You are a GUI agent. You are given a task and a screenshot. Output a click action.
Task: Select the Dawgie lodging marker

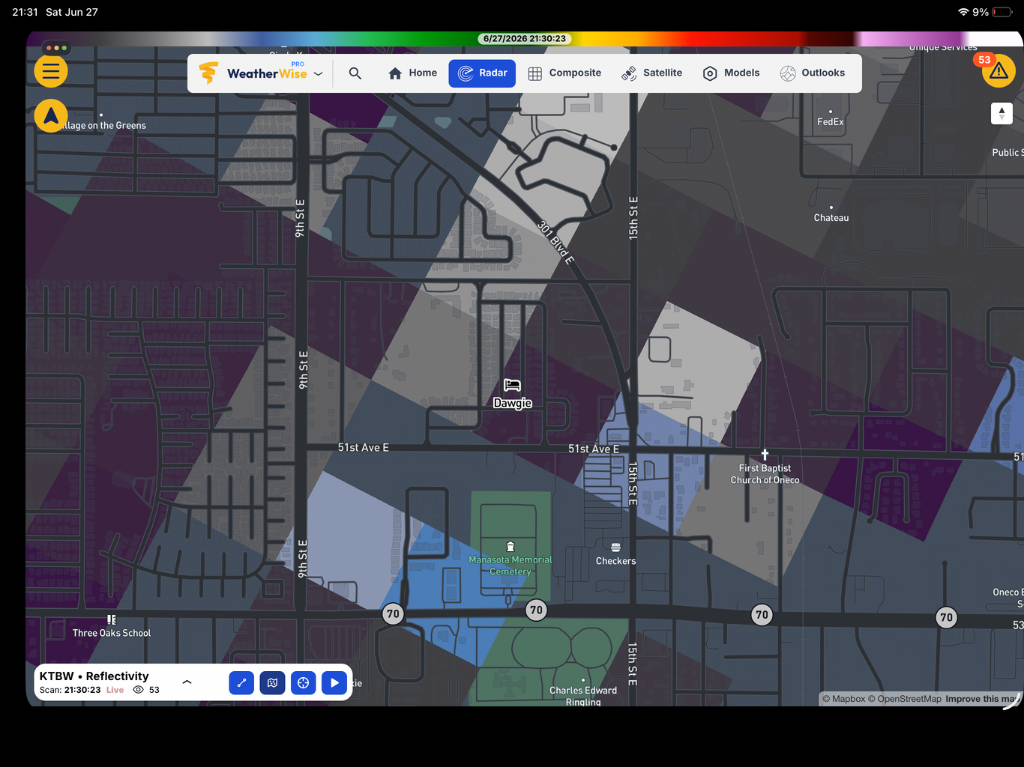click(x=512, y=394)
